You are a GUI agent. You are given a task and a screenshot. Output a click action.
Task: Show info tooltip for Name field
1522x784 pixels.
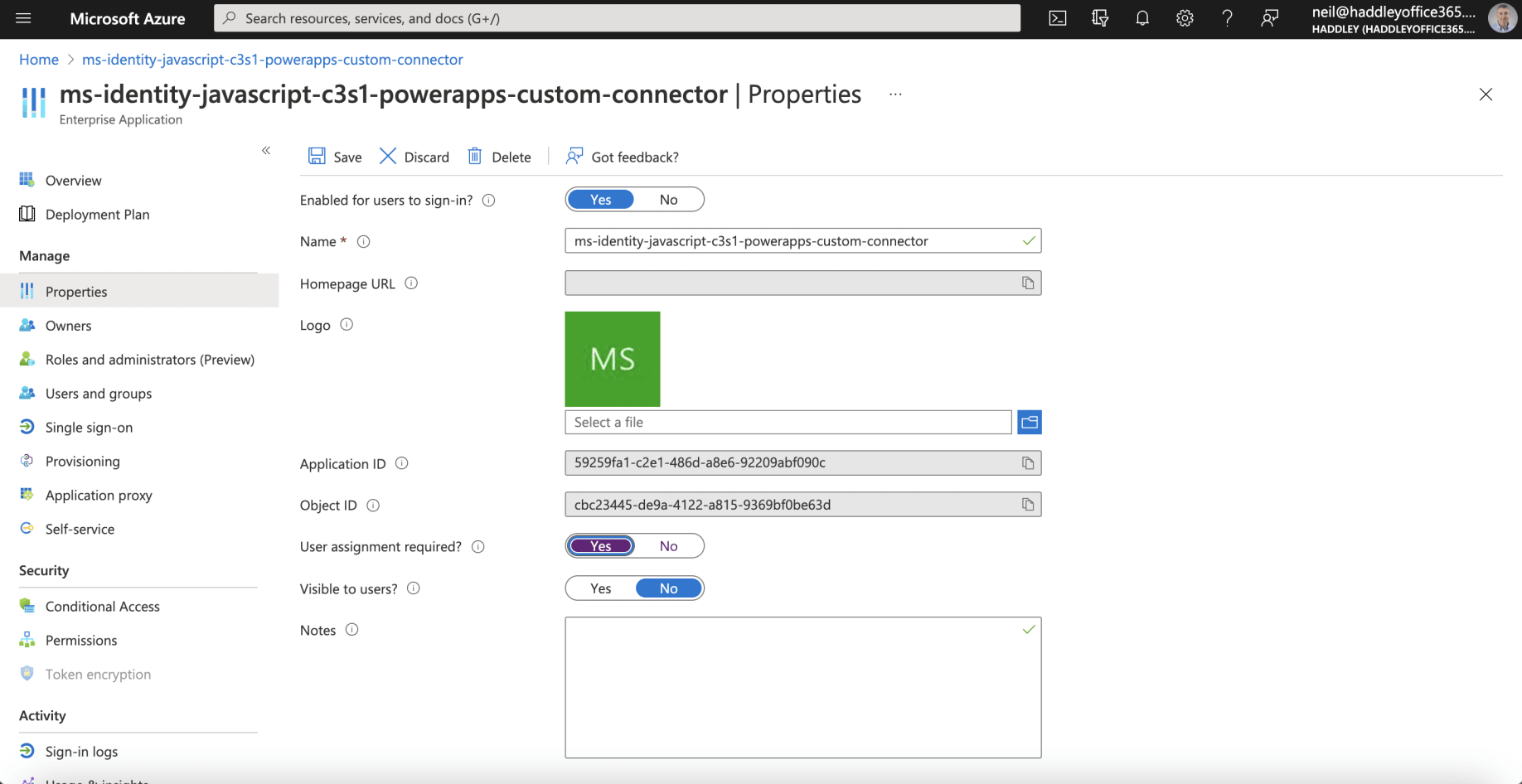pyautogui.click(x=363, y=242)
